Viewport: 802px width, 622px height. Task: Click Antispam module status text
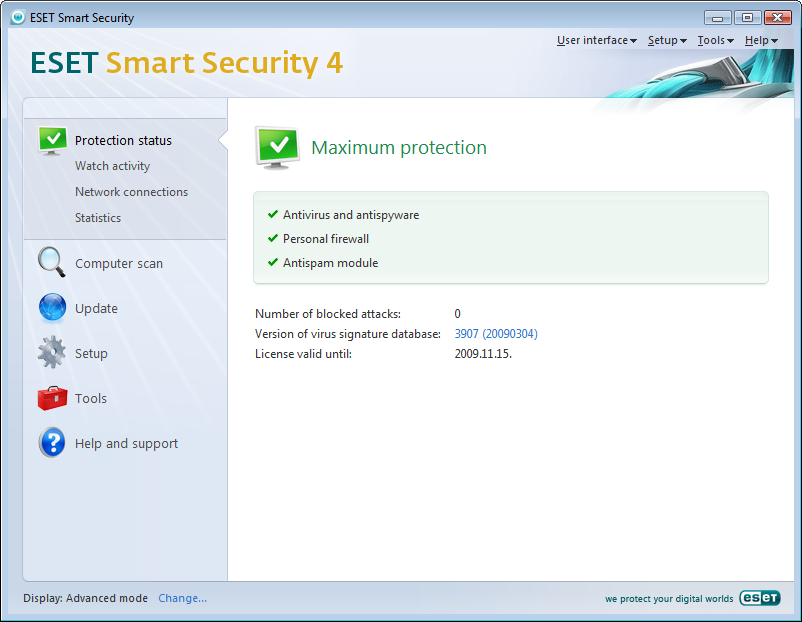click(330, 263)
